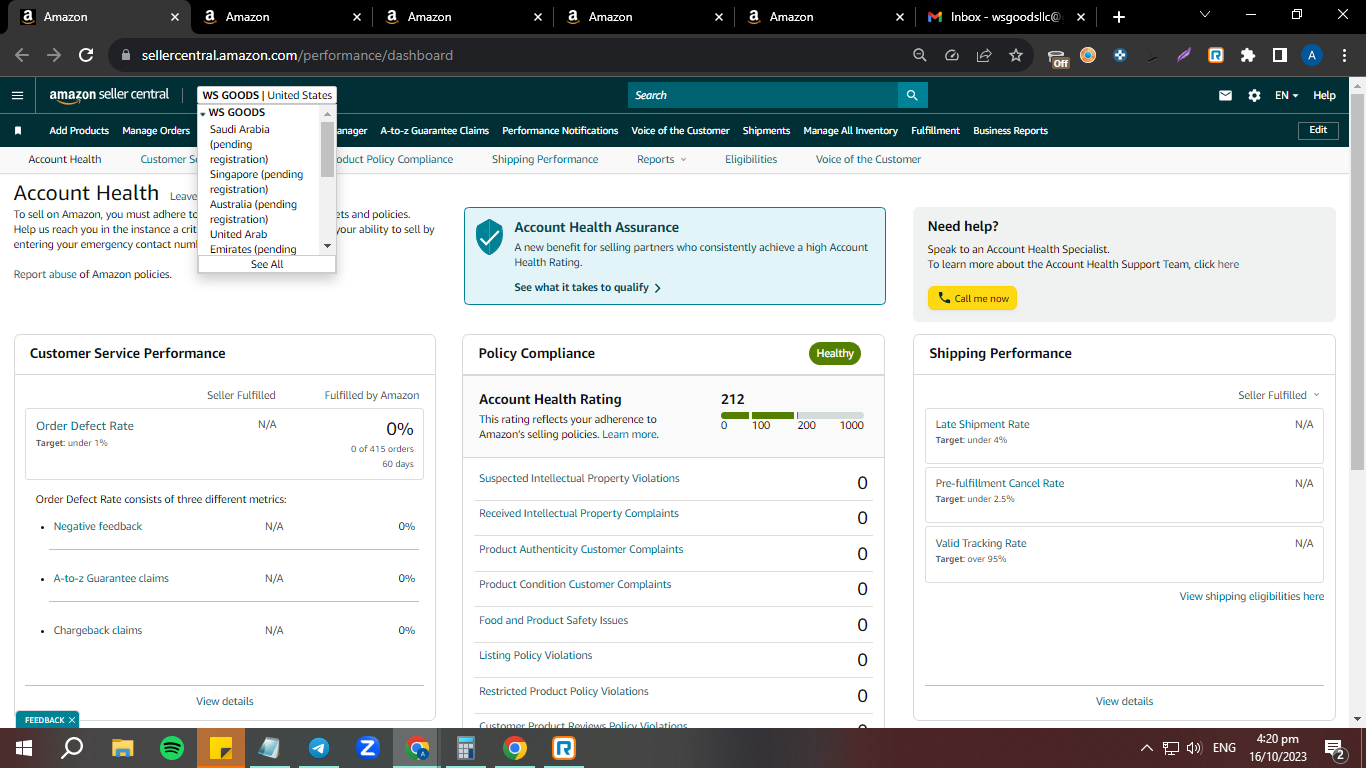Click the bookmark flag icon in nav bar
Image resolution: width=1366 pixels, height=768 pixels.
pyautogui.click(x=18, y=131)
